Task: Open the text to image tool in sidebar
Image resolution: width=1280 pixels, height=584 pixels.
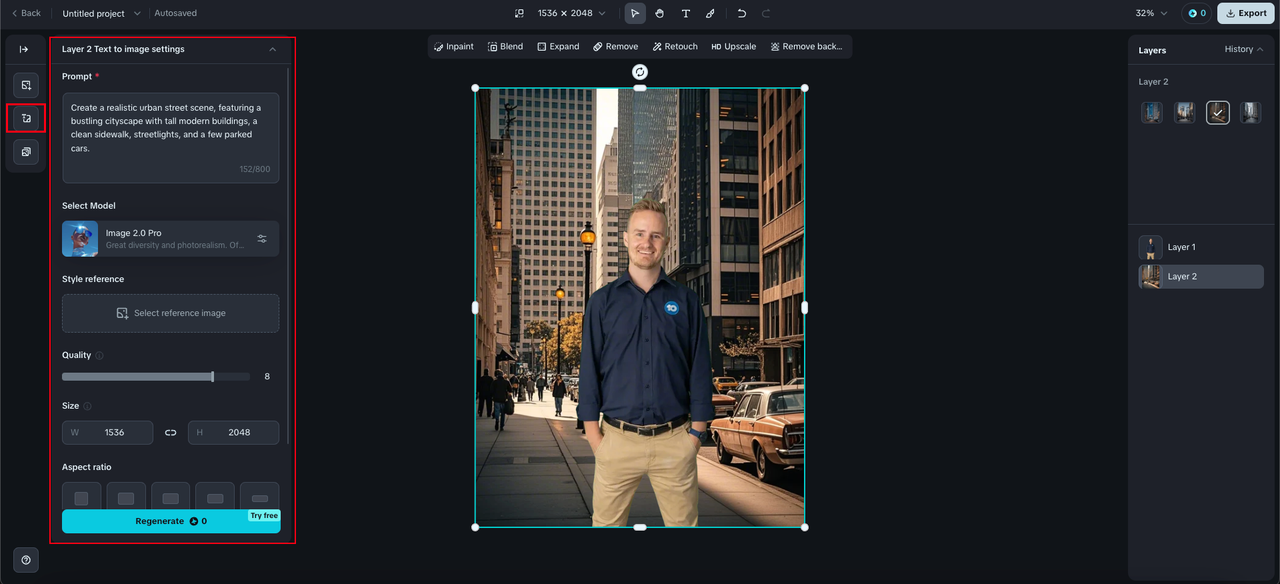Action: point(26,118)
